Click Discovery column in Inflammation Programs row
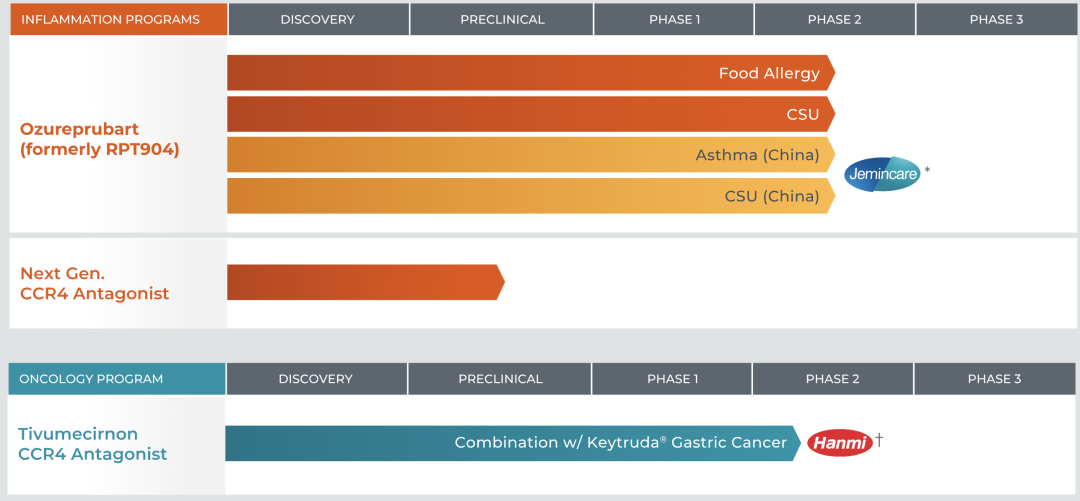This screenshot has height=501, width=1080. [317, 20]
